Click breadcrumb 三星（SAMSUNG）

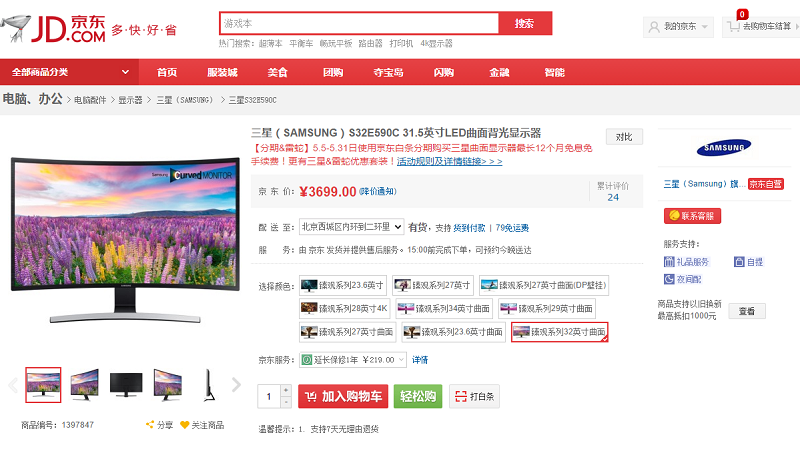(x=185, y=100)
